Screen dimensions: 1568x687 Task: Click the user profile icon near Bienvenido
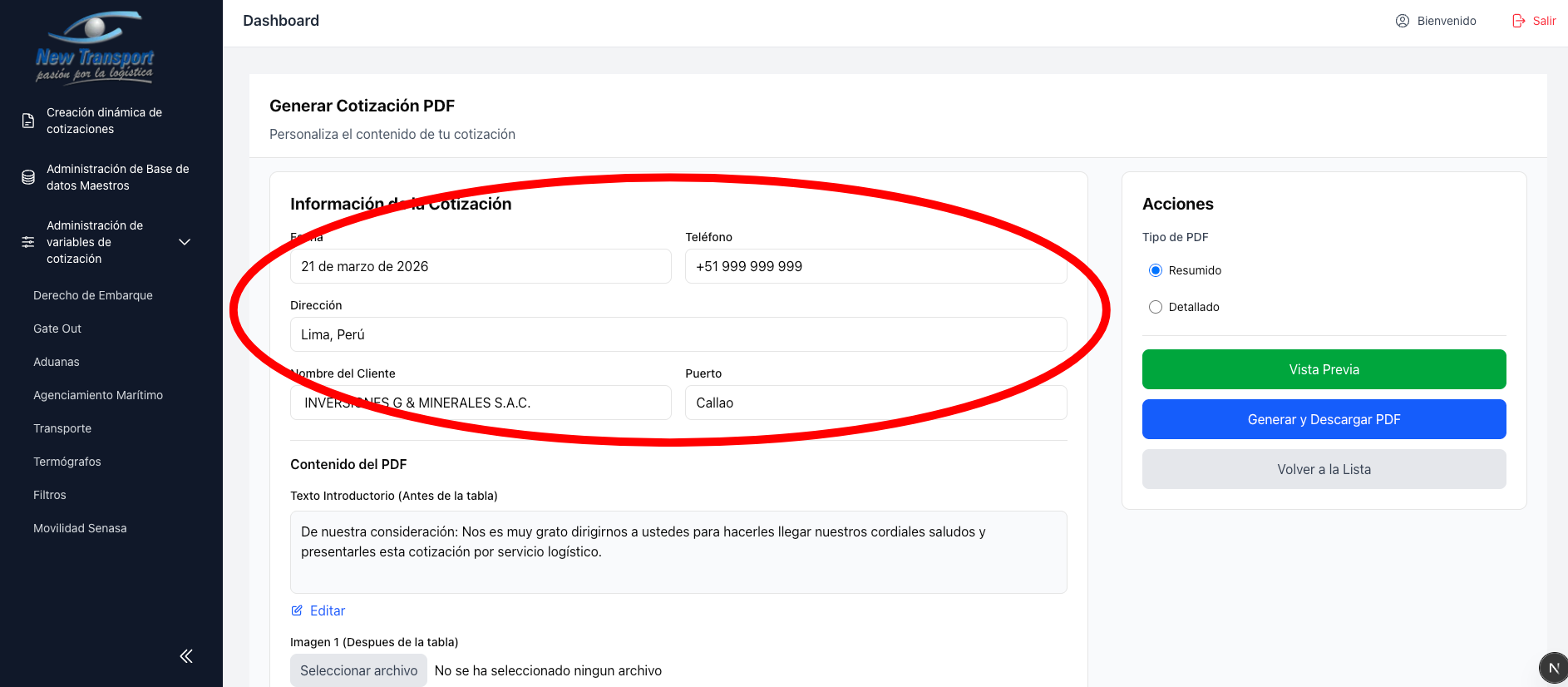pos(1402,21)
